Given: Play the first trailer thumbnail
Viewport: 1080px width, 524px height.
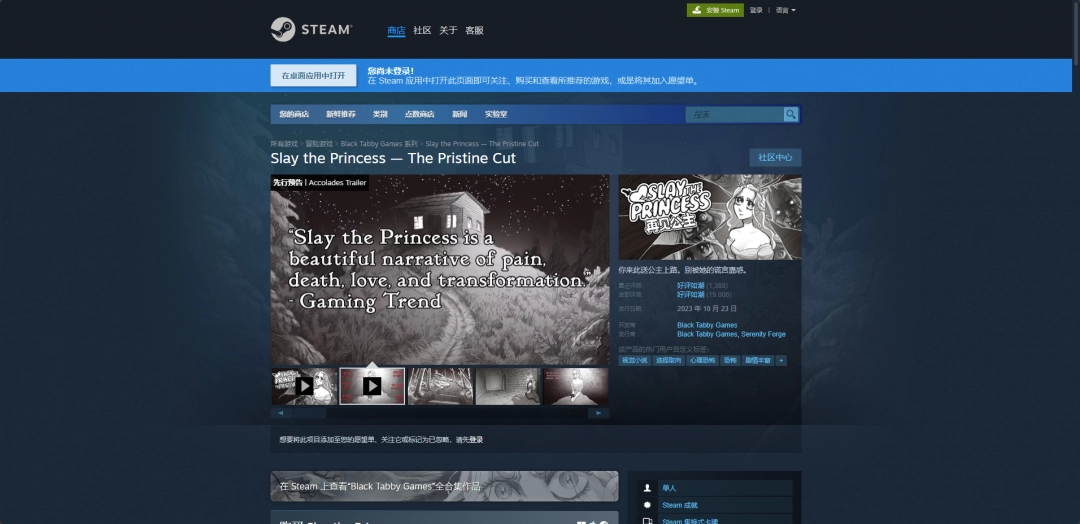Looking at the screenshot, I should click(304, 386).
